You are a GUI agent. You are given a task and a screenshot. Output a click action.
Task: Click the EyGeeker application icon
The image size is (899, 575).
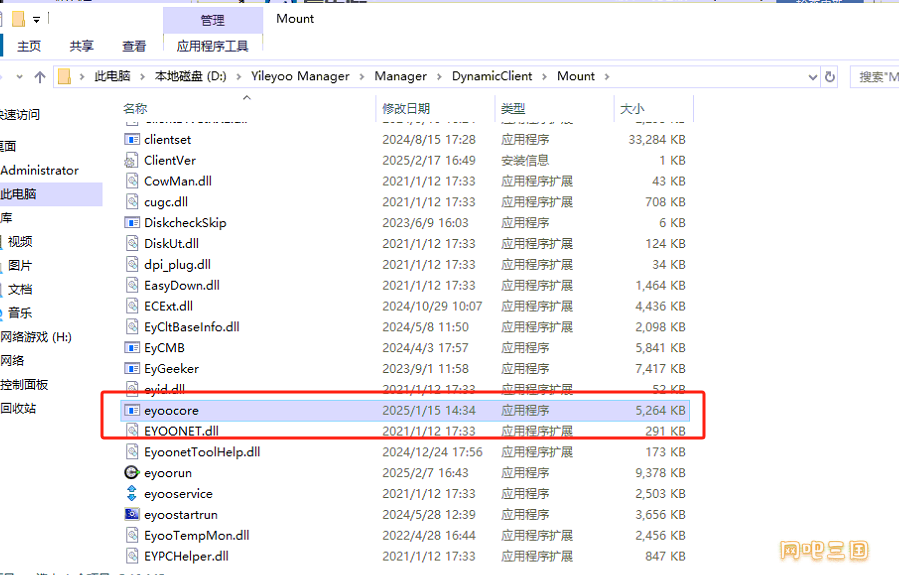pos(132,369)
